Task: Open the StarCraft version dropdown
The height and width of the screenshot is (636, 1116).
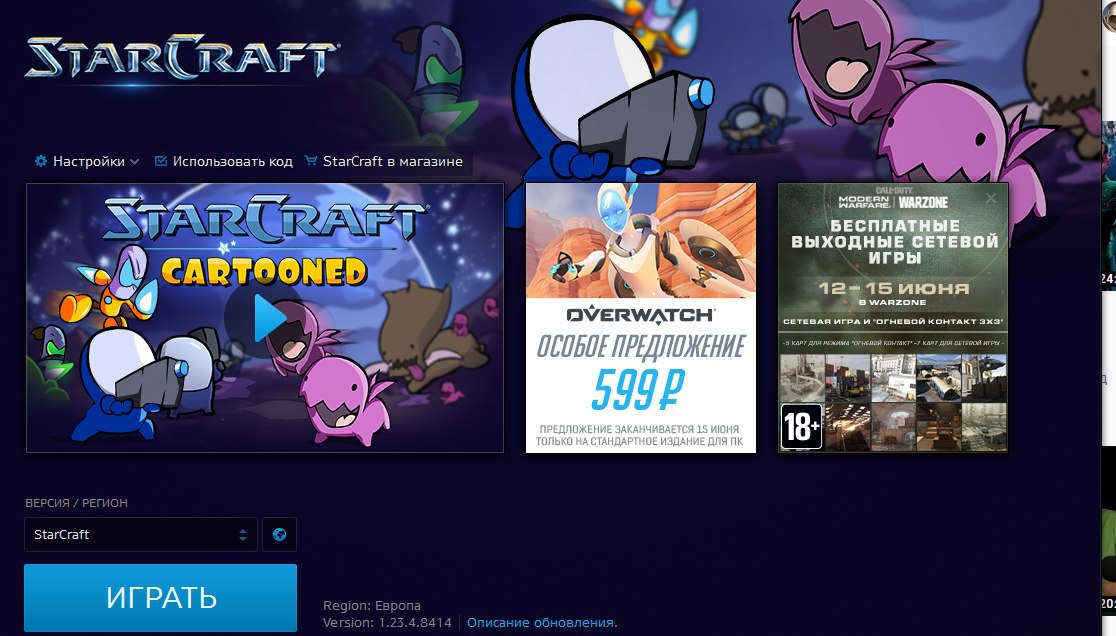Action: click(140, 534)
